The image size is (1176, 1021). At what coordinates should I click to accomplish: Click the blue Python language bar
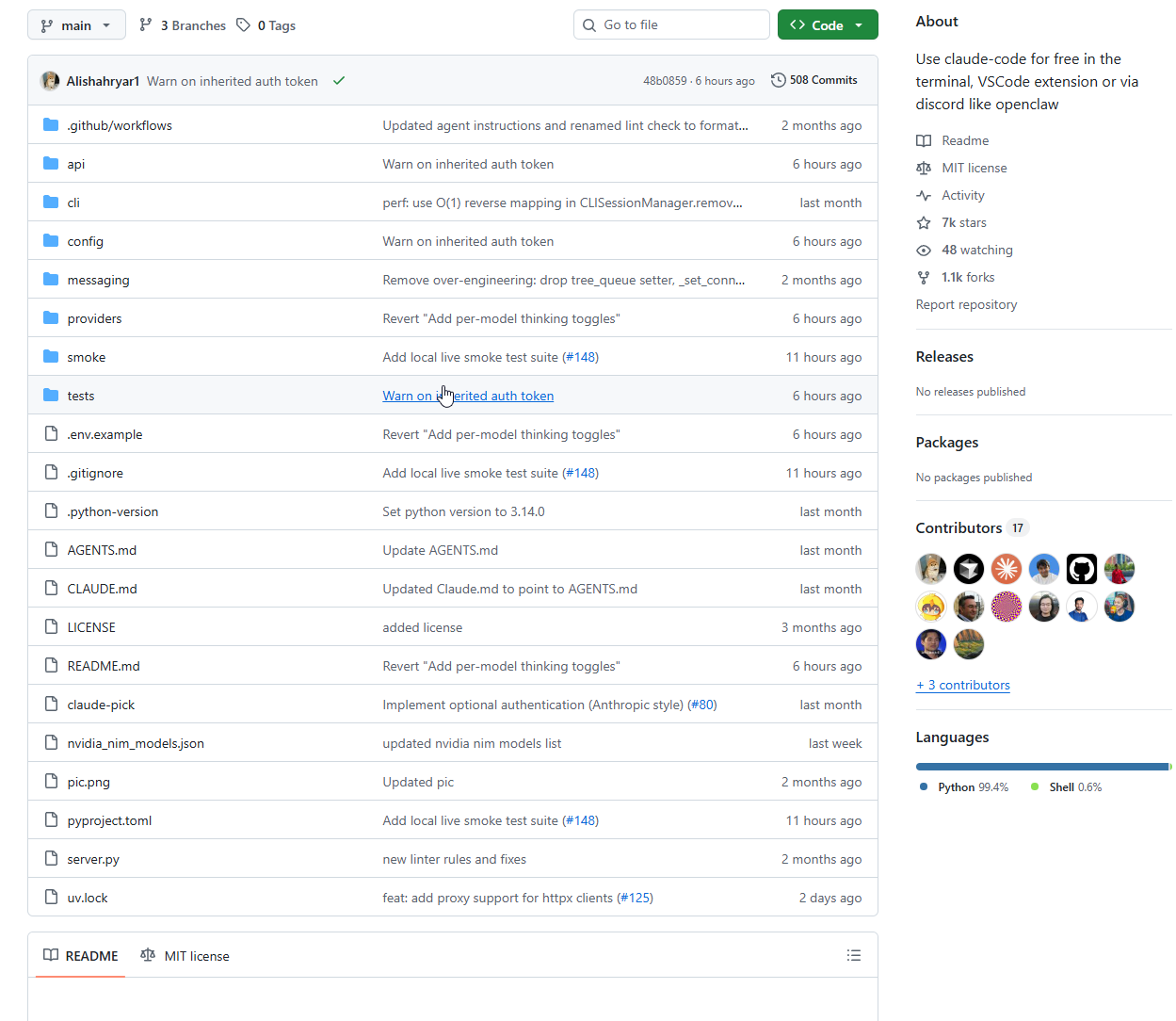(1041, 767)
